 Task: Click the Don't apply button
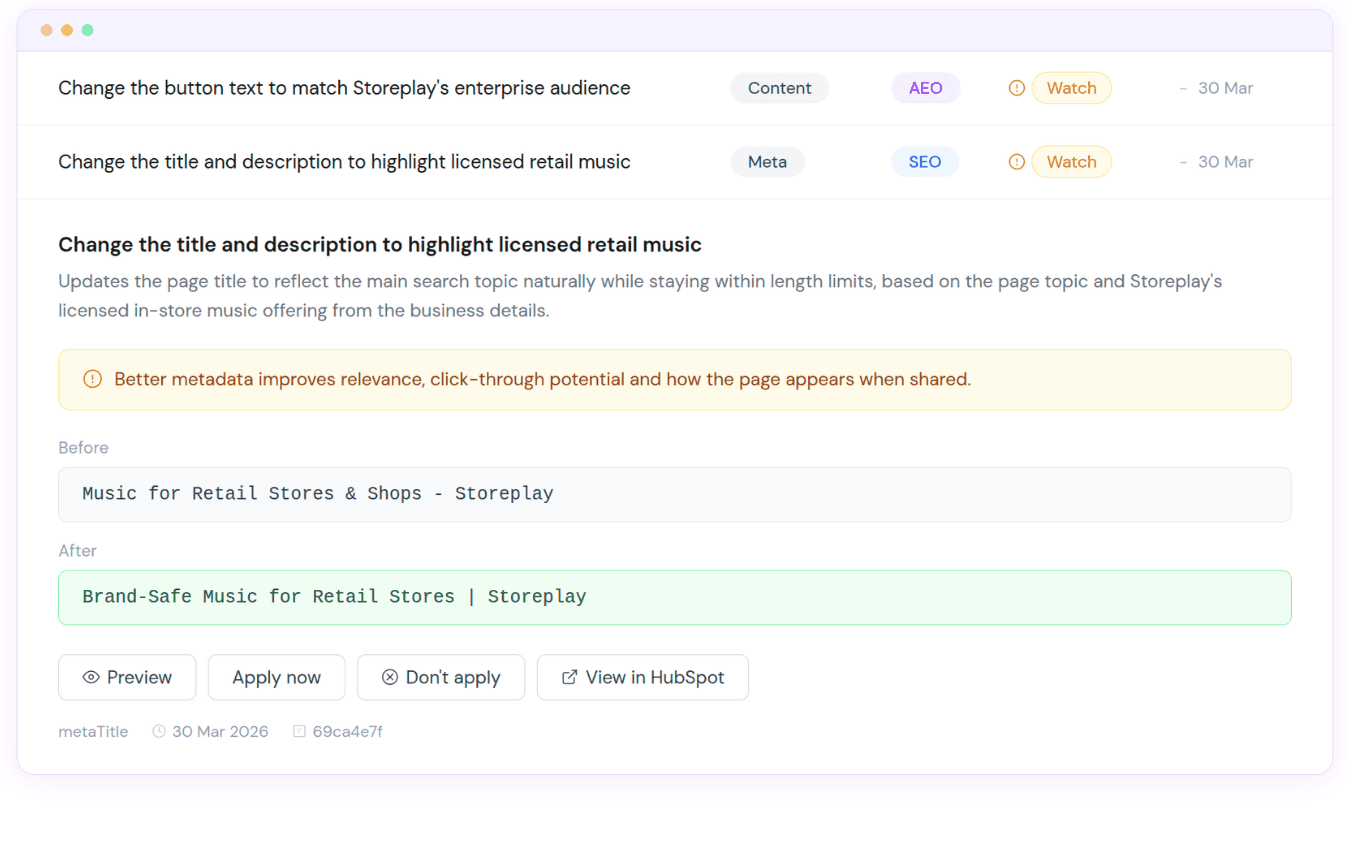coord(441,677)
